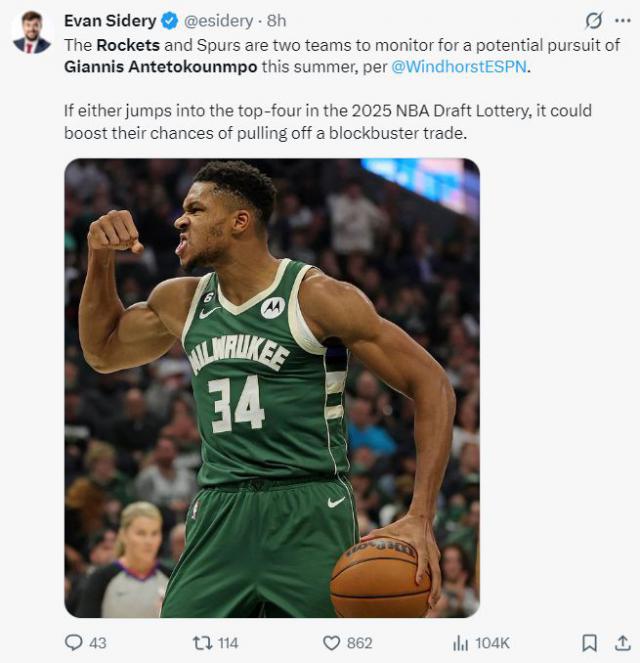Like the post with heart icon
The width and height of the screenshot is (640, 663).
click(331, 642)
